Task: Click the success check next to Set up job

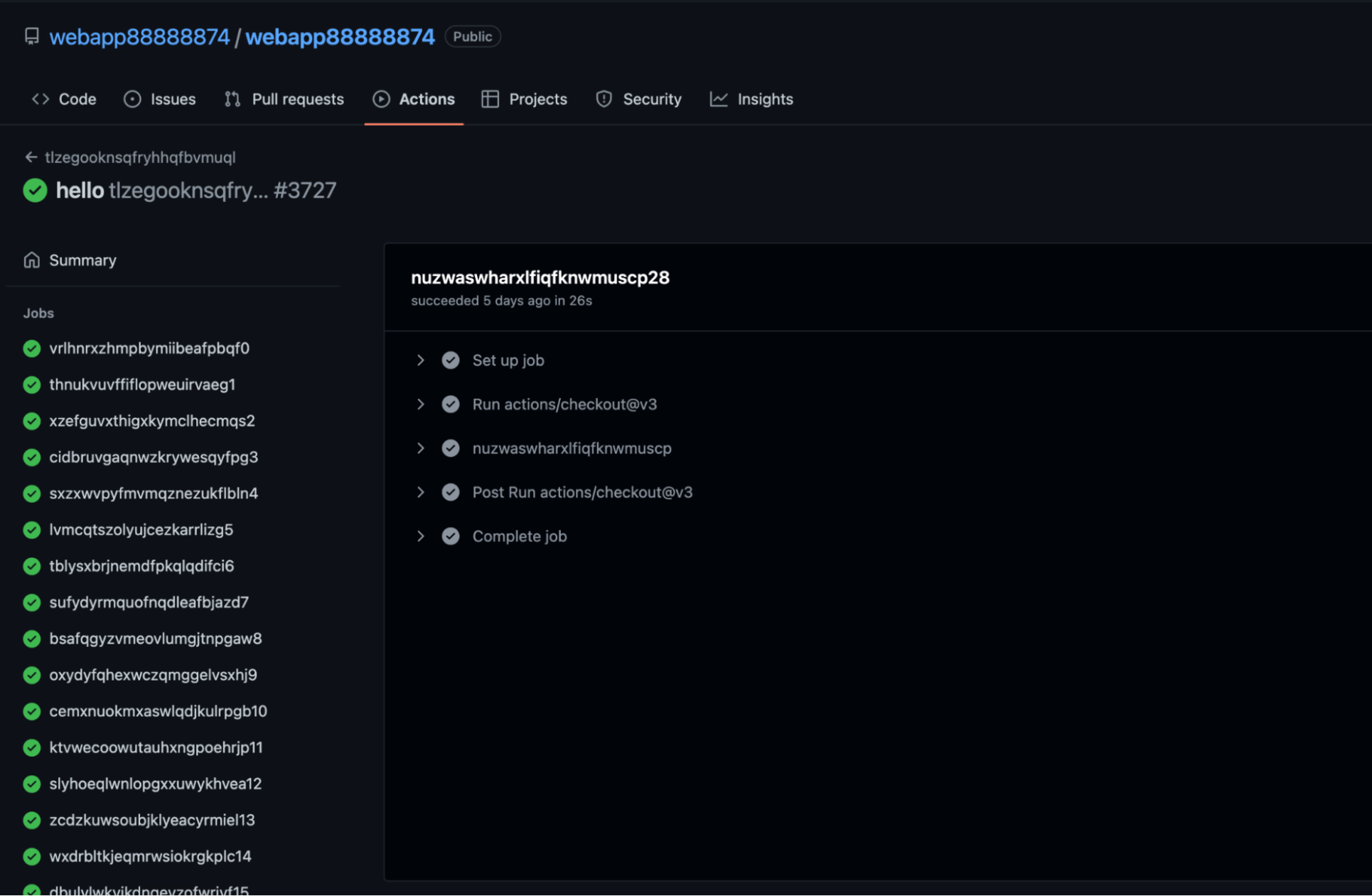Action: [451, 360]
